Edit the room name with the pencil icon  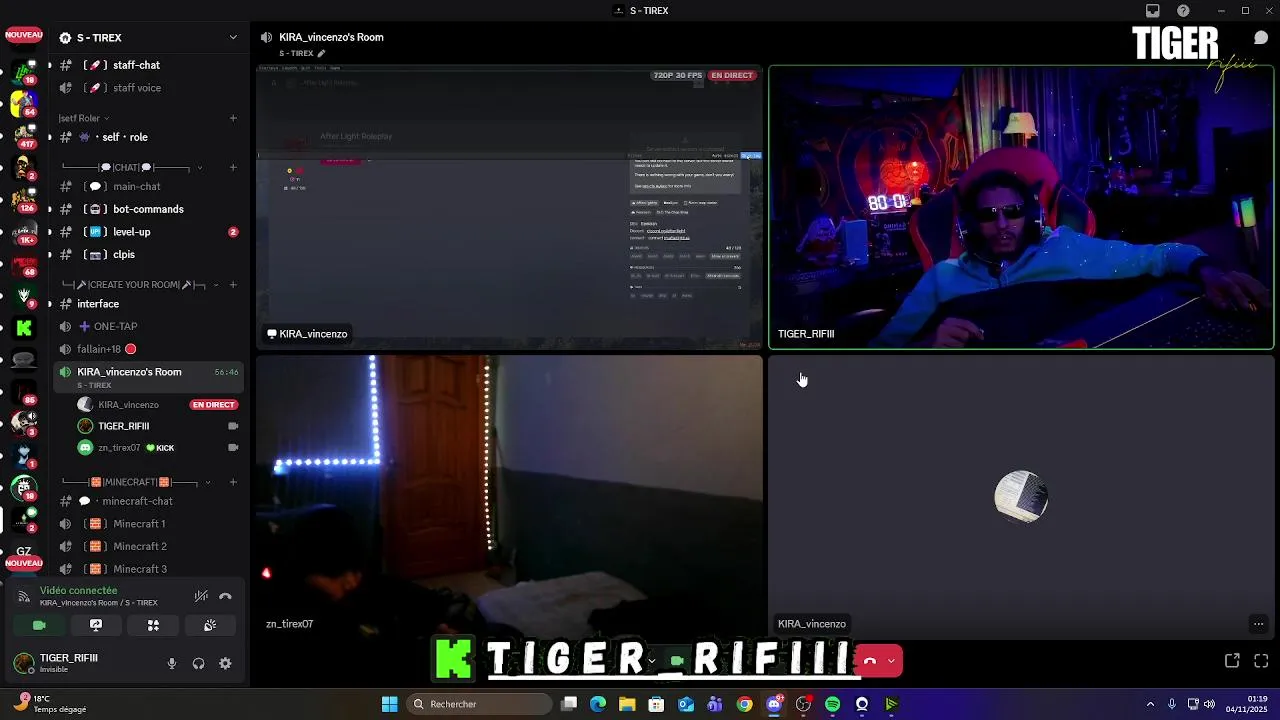[x=321, y=53]
